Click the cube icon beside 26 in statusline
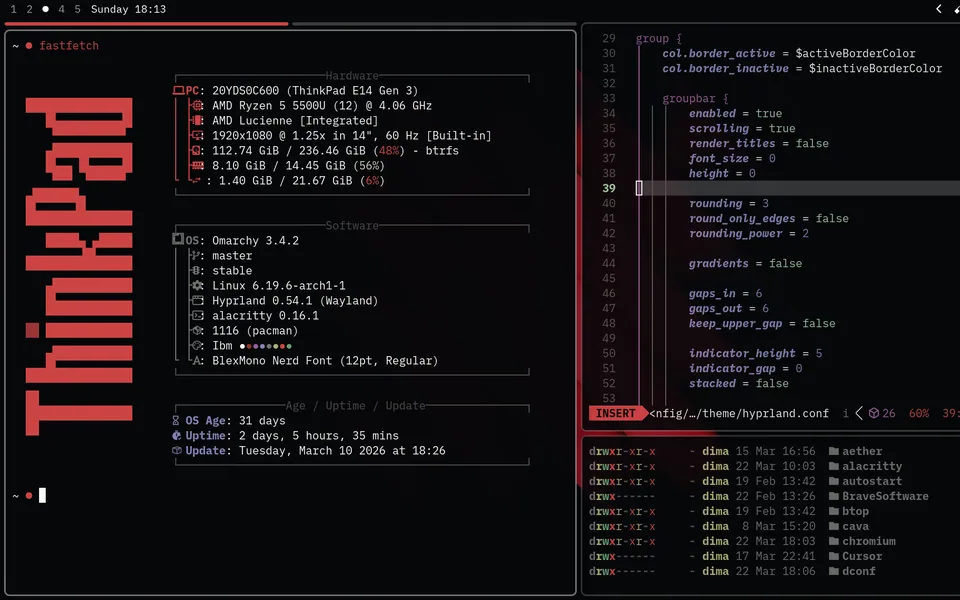This screenshot has width=960, height=600. pos(874,413)
